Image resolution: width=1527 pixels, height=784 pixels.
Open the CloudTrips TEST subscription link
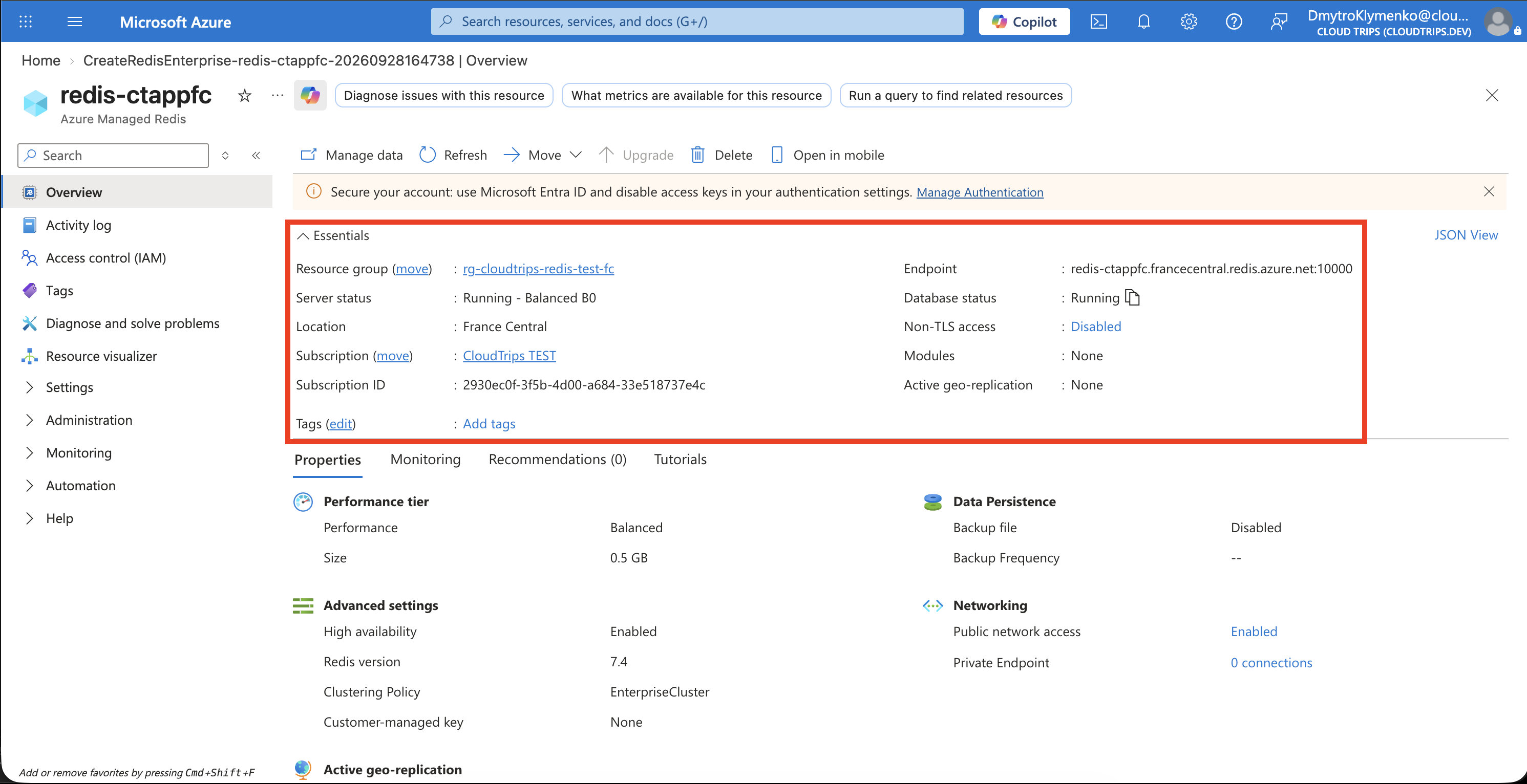(509, 356)
